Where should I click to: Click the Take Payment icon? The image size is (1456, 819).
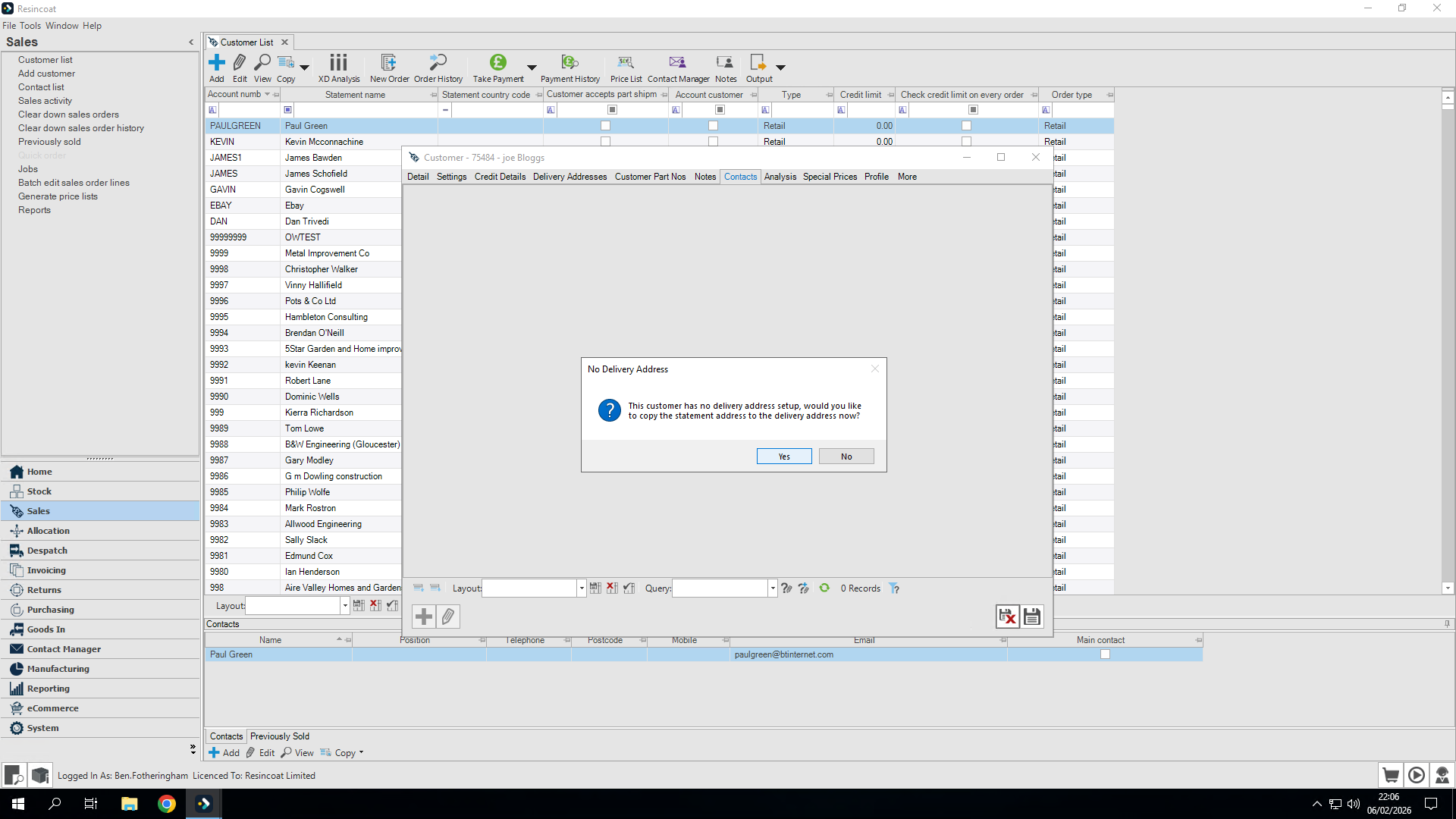497,67
